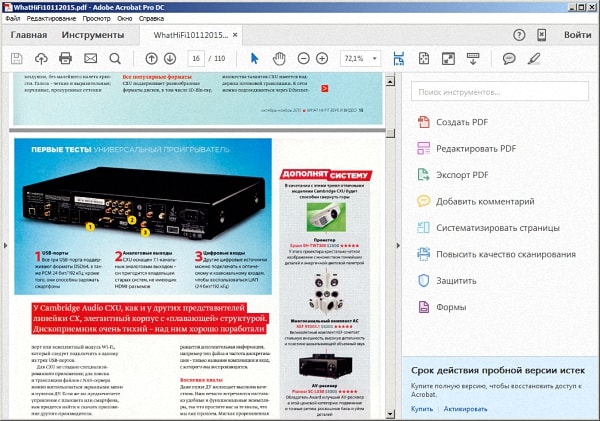Select the highlight text pen icon
The width and height of the screenshot is (600, 421).
click(534, 59)
